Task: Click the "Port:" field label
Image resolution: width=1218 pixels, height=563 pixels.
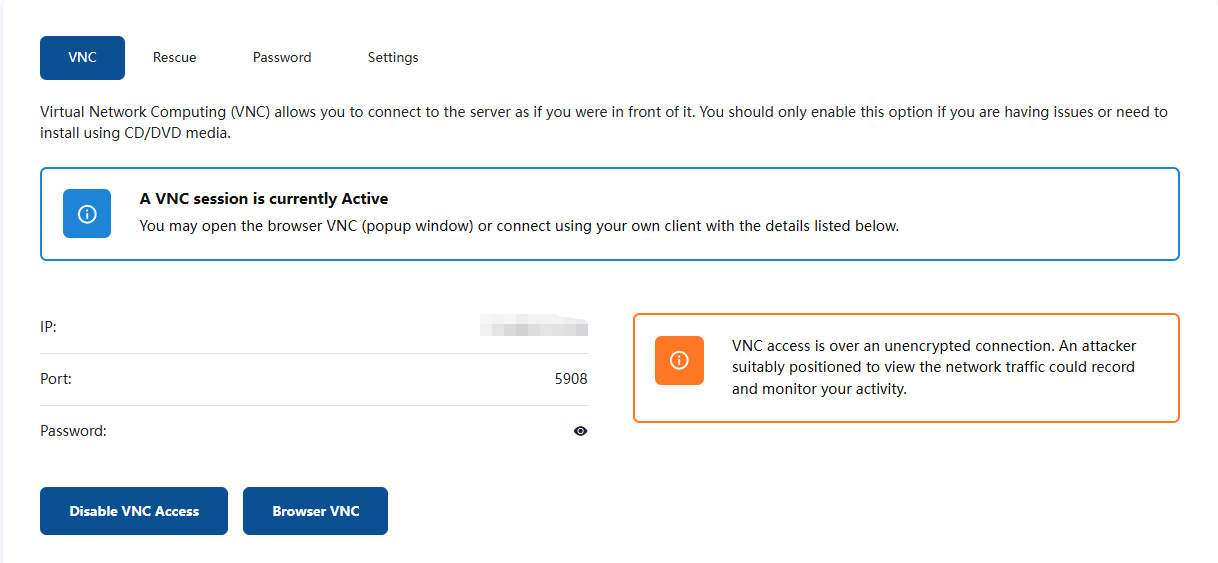Action: click(x=56, y=379)
